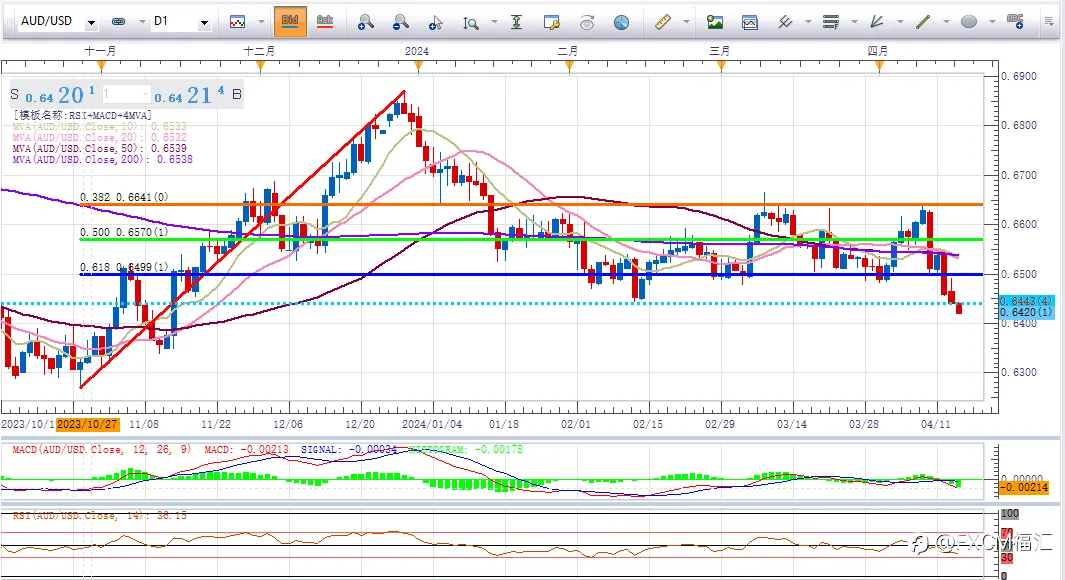This screenshot has height=580, width=1065.
Task: Click the 0.382 0.6641 Fibonacci label
Action: (x=124, y=197)
